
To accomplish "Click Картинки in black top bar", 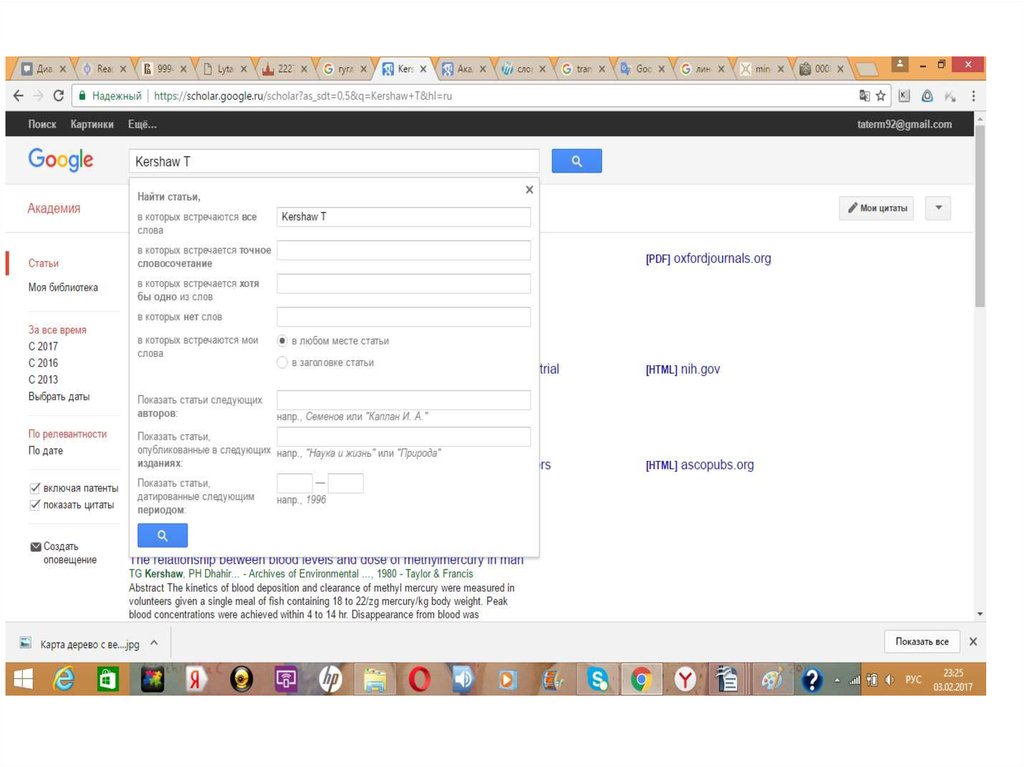I will click(x=92, y=124).
